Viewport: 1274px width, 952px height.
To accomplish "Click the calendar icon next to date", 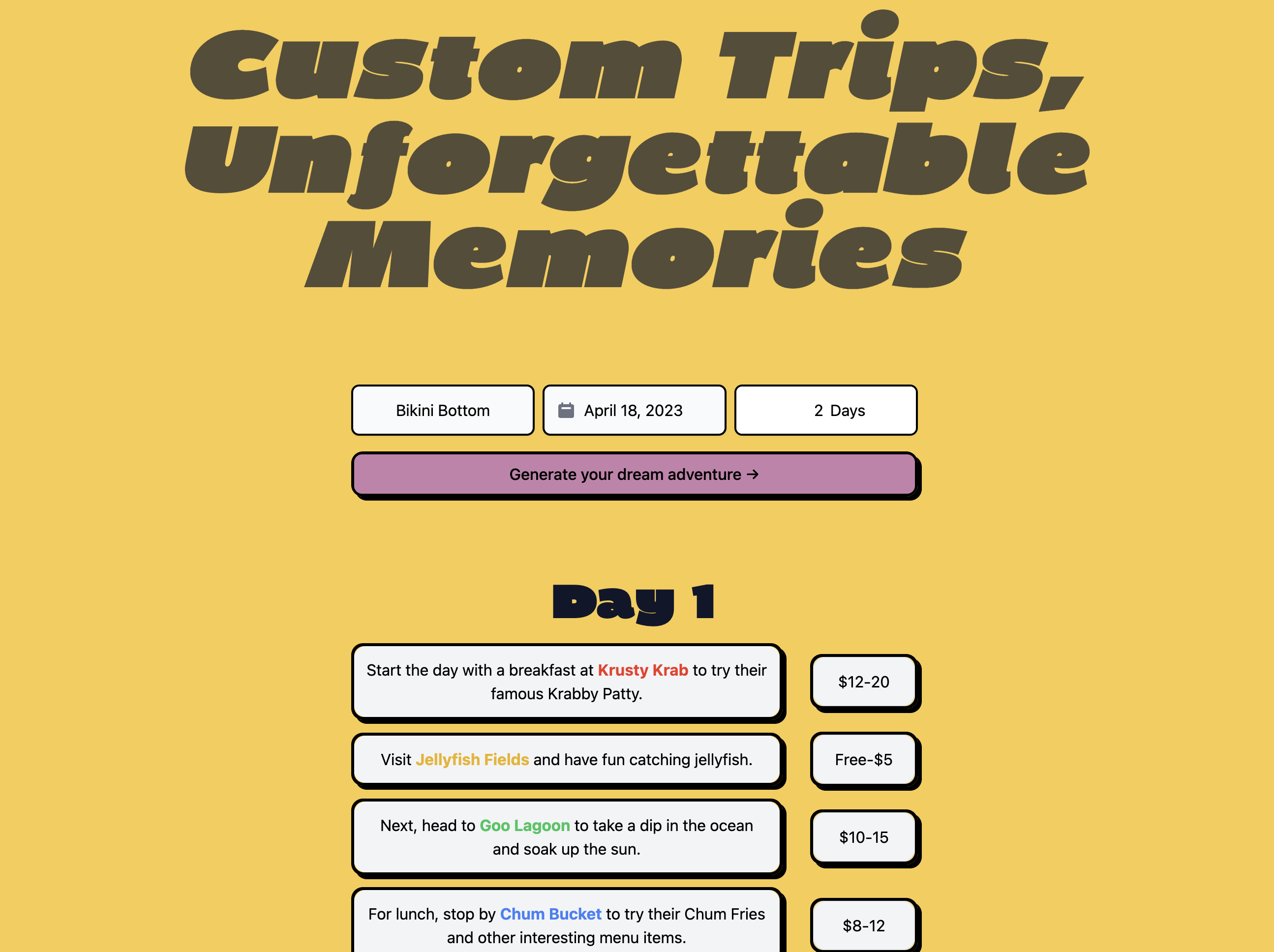I will click(566, 409).
